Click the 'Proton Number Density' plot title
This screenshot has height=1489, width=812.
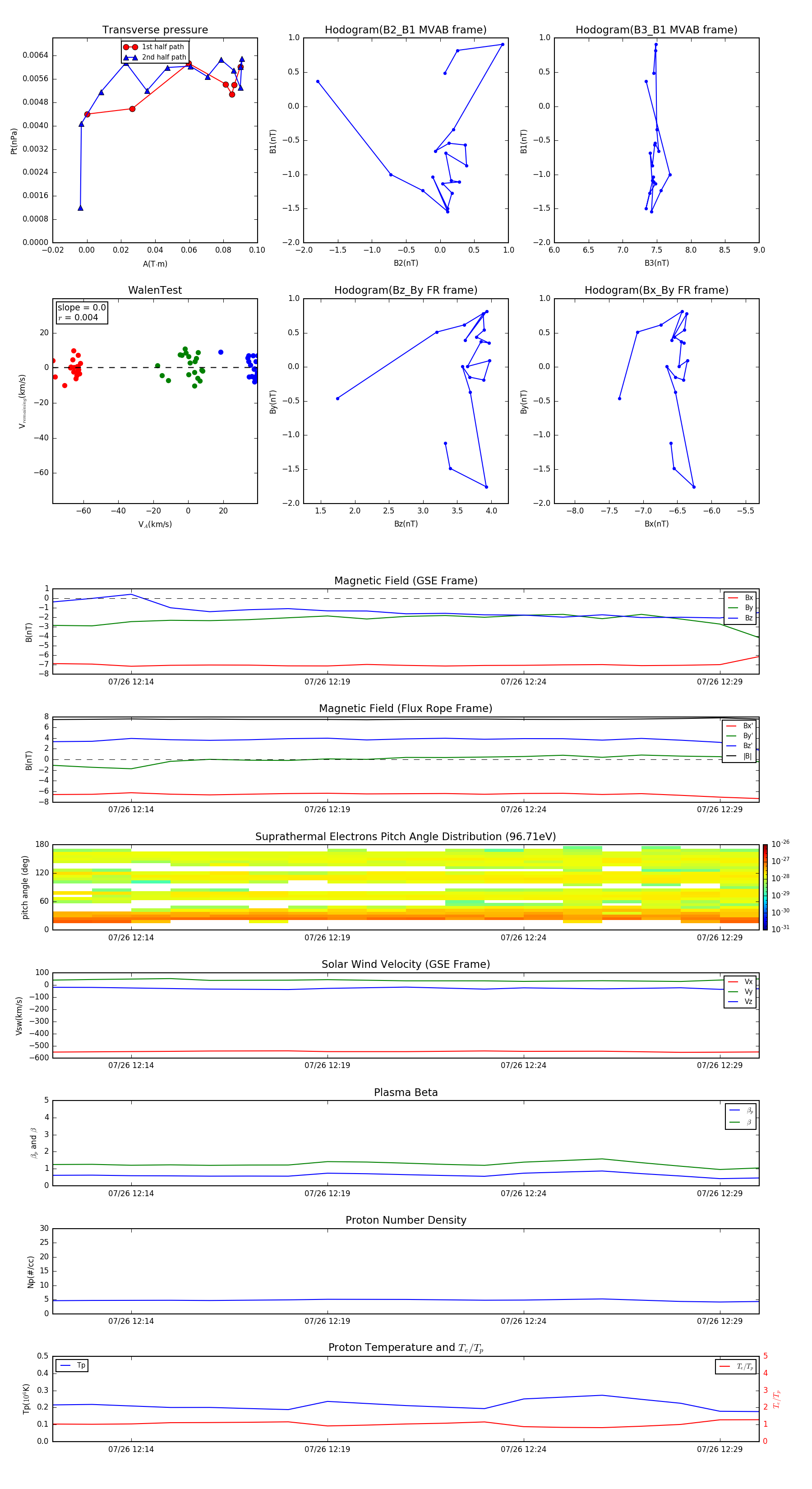click(406, 1220)
